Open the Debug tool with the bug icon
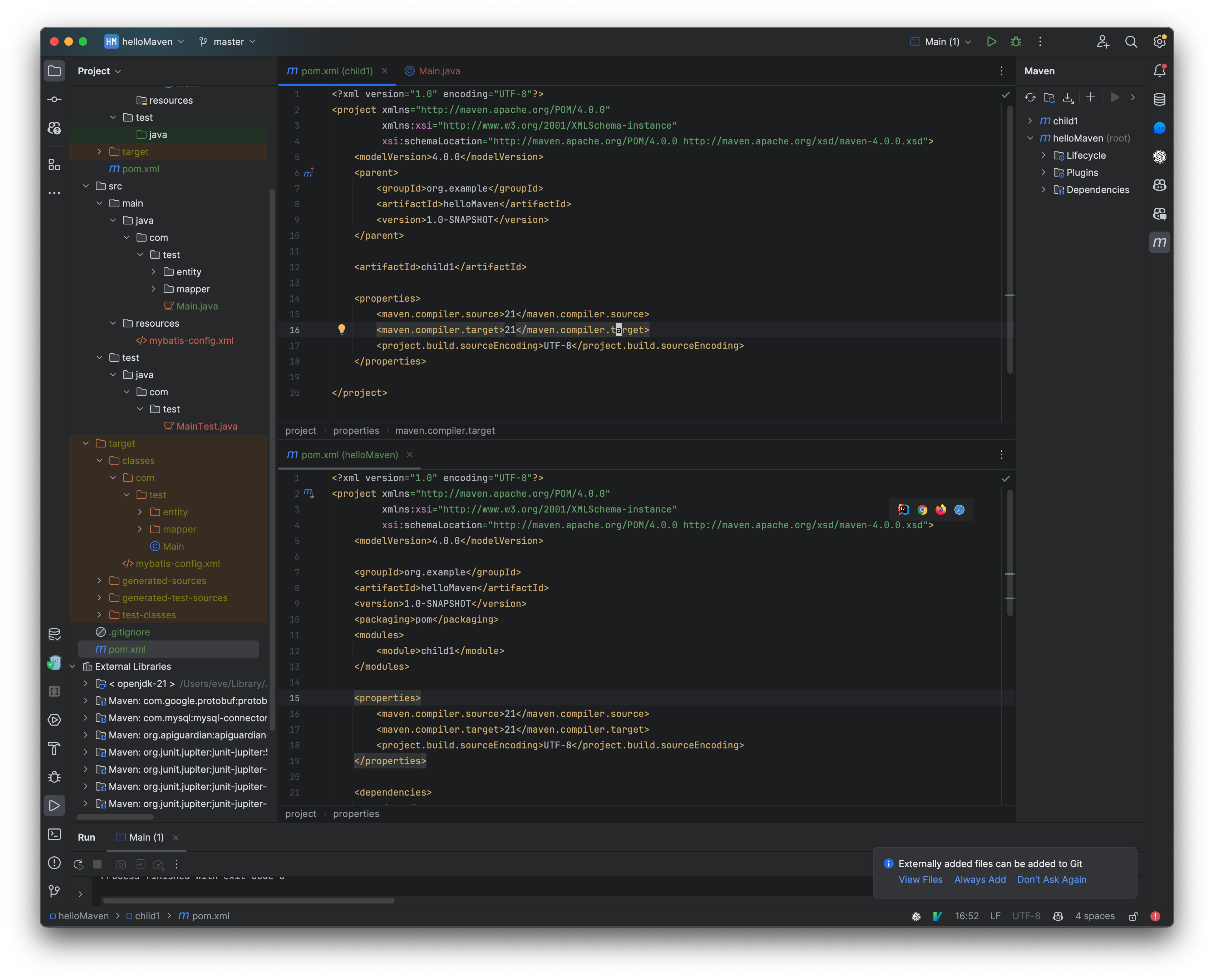1214x980 pixels. (x=54, y=777)
